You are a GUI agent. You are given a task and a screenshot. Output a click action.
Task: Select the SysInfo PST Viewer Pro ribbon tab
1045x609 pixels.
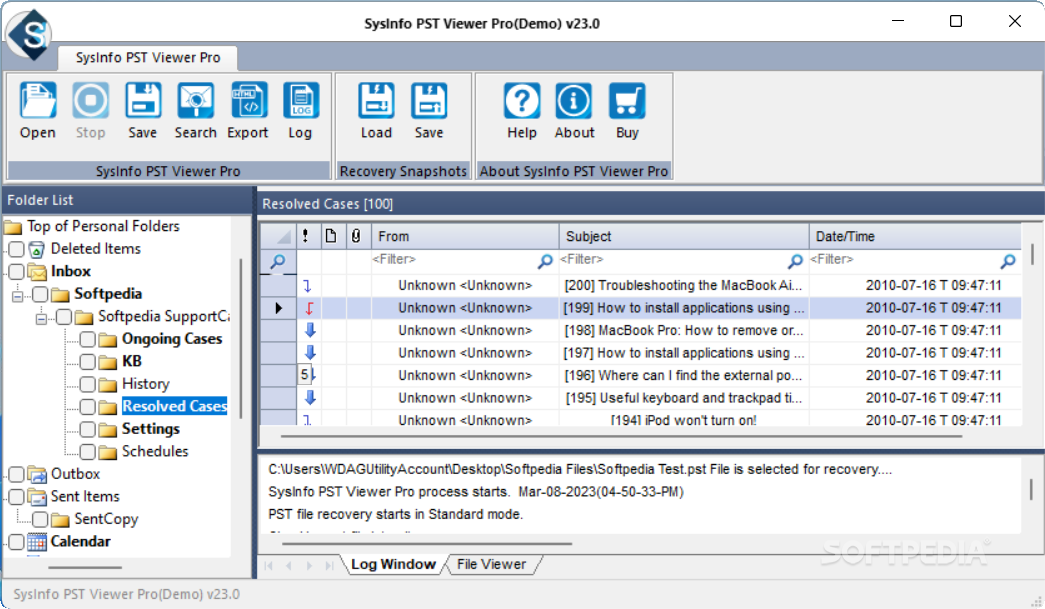click(148, 57)
